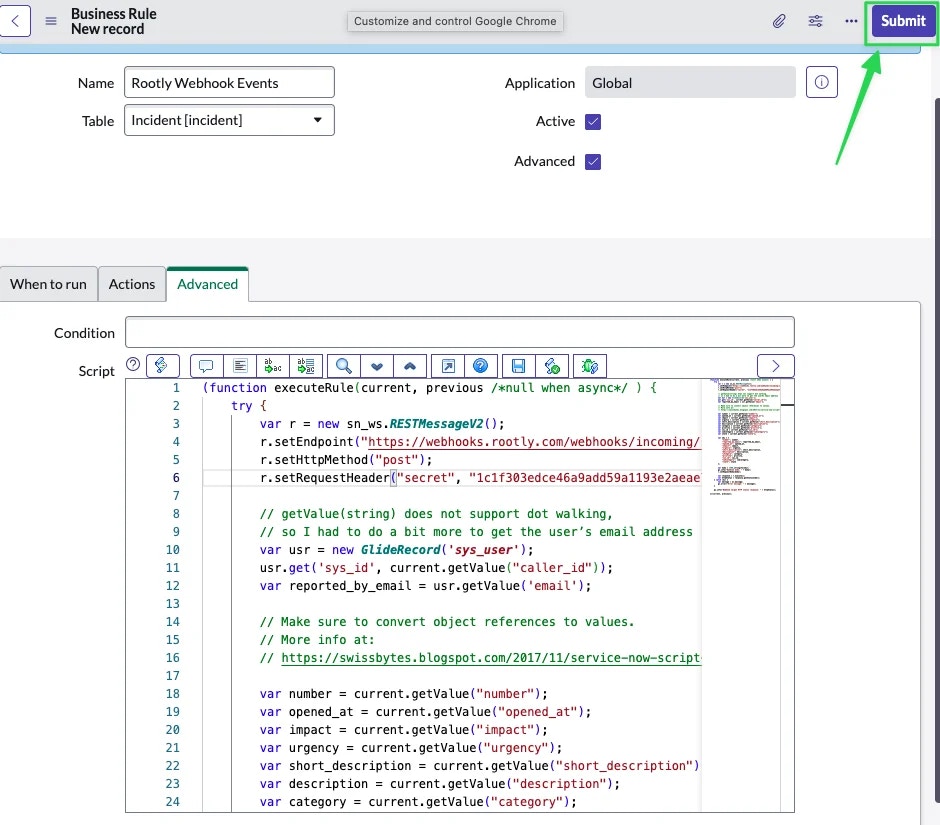The image size is (940, 825).
Task: Click the 'var number' code line
Action: (403, 694)
